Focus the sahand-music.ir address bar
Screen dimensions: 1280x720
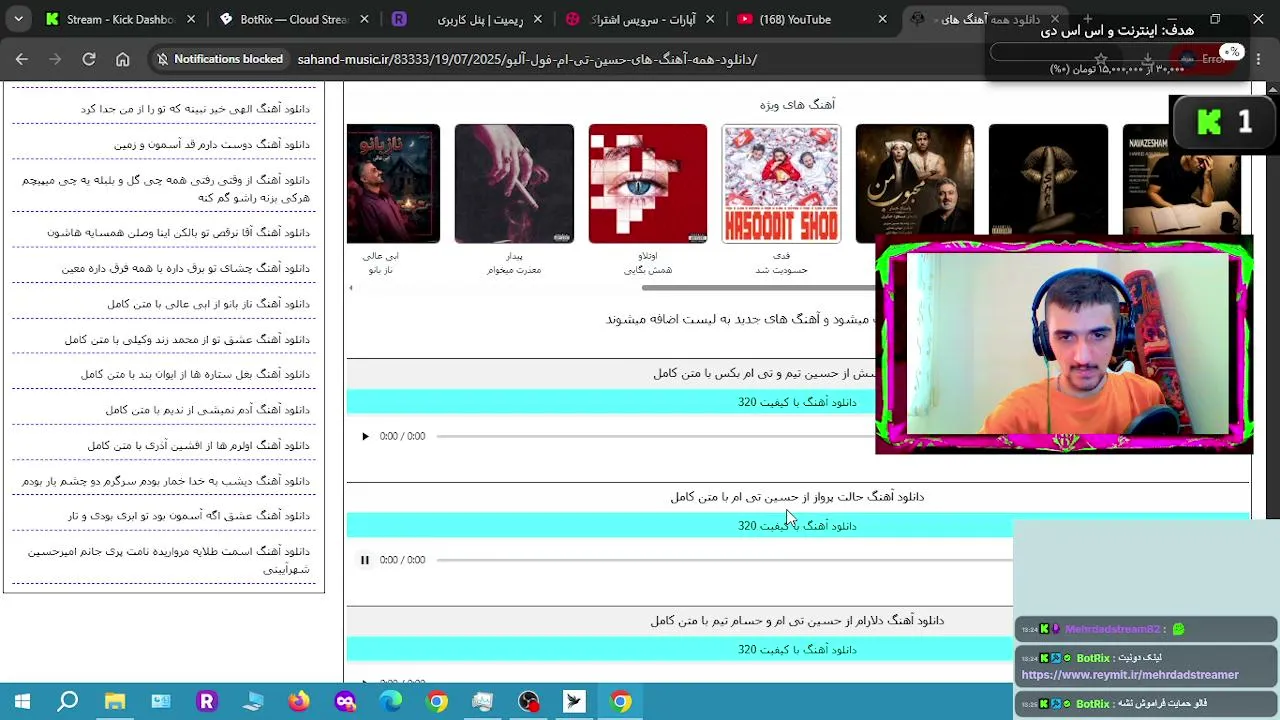click(527, 59)
